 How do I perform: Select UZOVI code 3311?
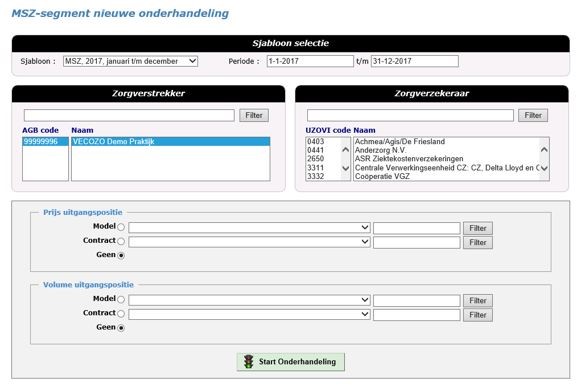(x=316, y=168)
